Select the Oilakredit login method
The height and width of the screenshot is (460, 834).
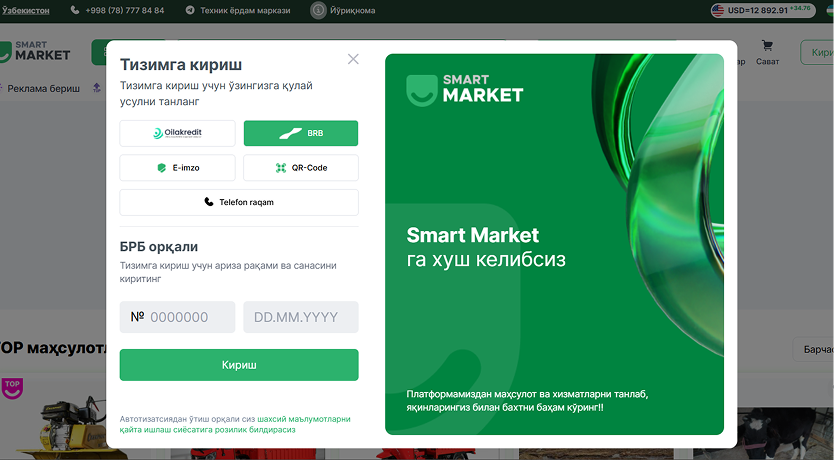tap(177, 133)
